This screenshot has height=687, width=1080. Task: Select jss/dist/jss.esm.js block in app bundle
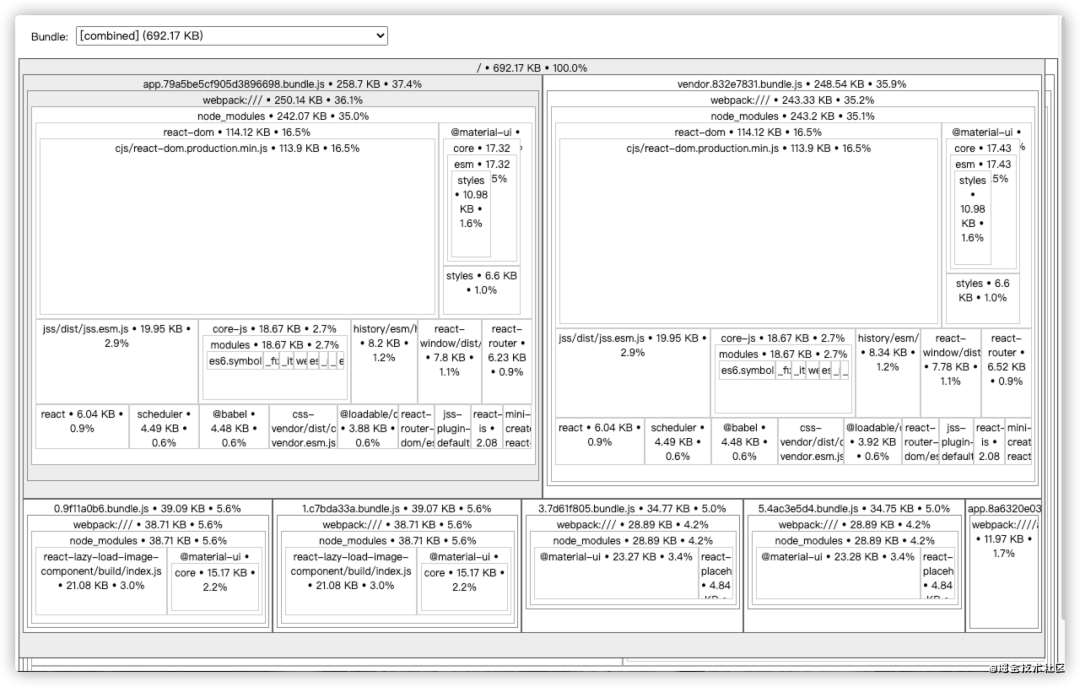(116, 360)
